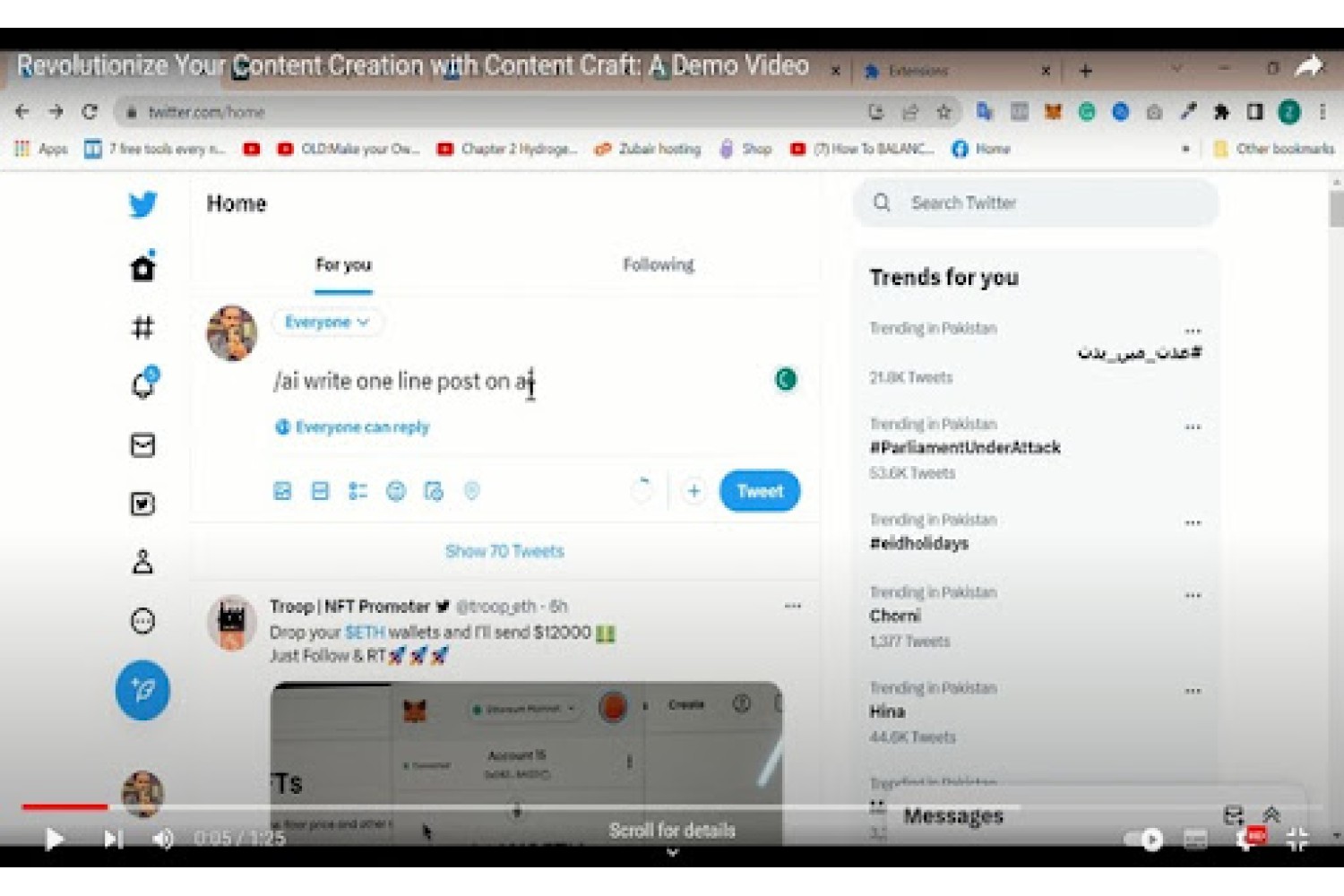Add another tweet with plus icon
Image resolution: width=1344 pixels, height=896 pixels.
point(694,491)
